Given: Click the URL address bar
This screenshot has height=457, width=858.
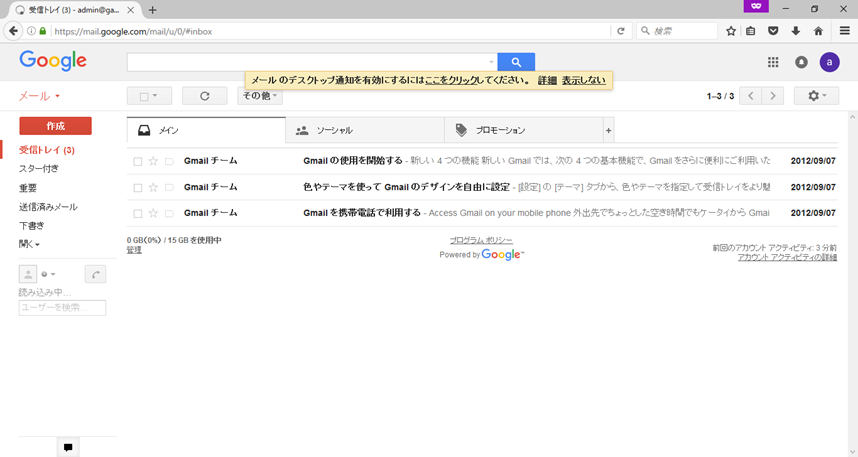Looking at the screenshot, I should [331, 31].
